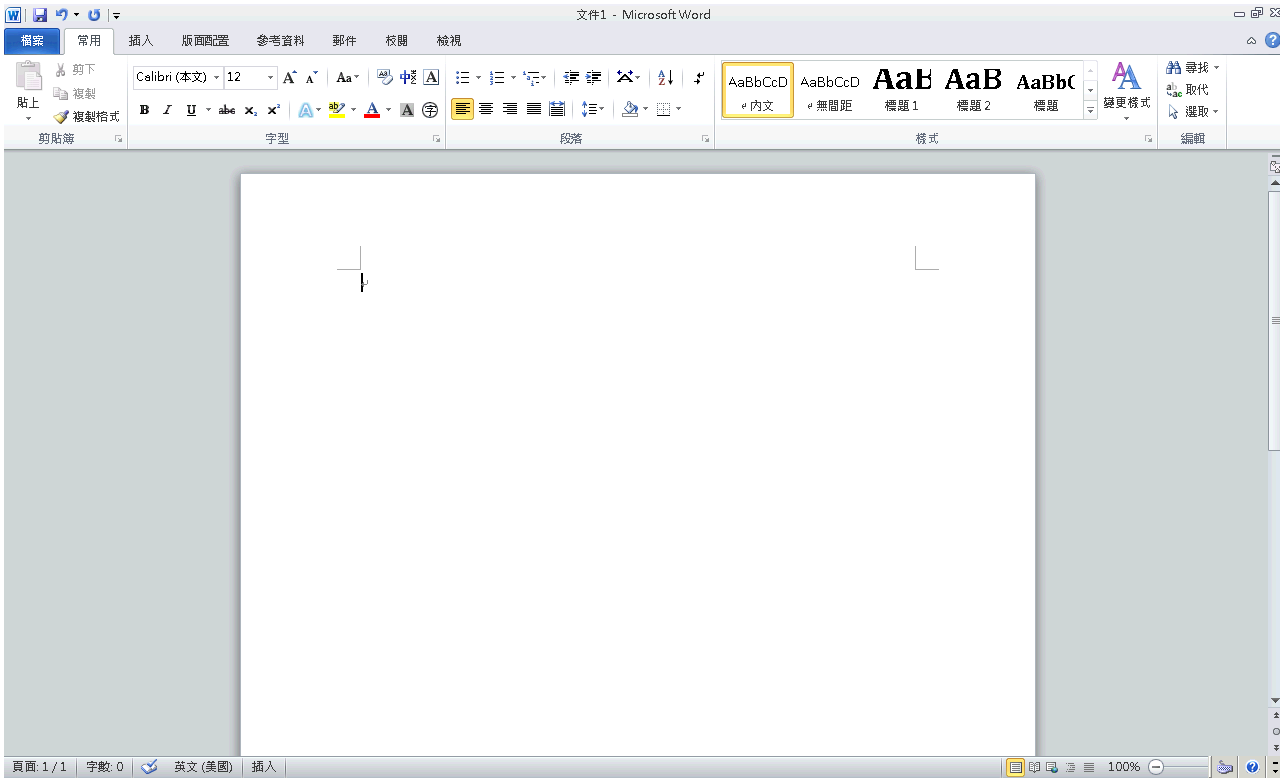Click the Save icon in quick access toolbar

click(x=40, y=15)
